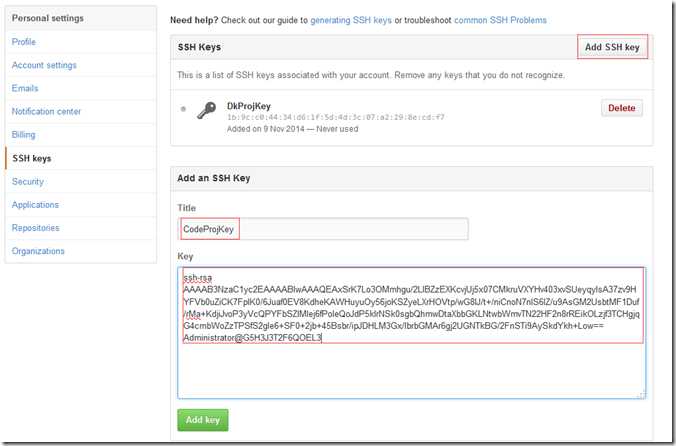Click the gray status dot beside DkProjKey
676x446 pixels.
(183, 109)
